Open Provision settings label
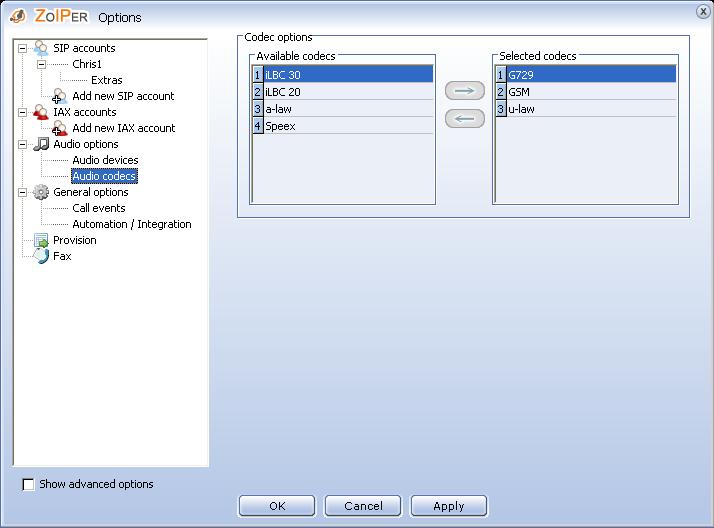 click(75, 240)
